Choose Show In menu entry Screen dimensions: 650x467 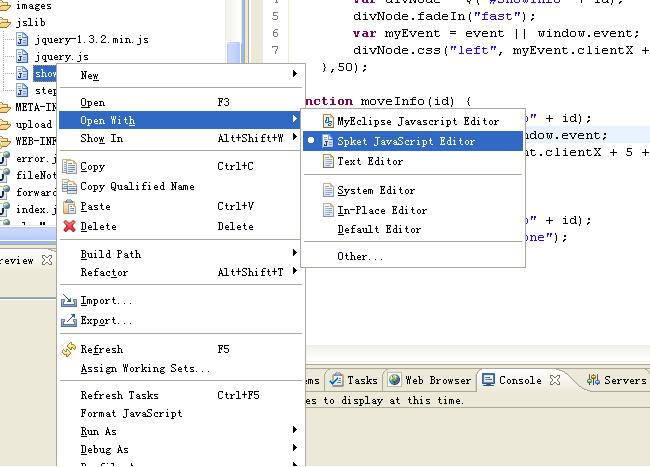point(181,138)
